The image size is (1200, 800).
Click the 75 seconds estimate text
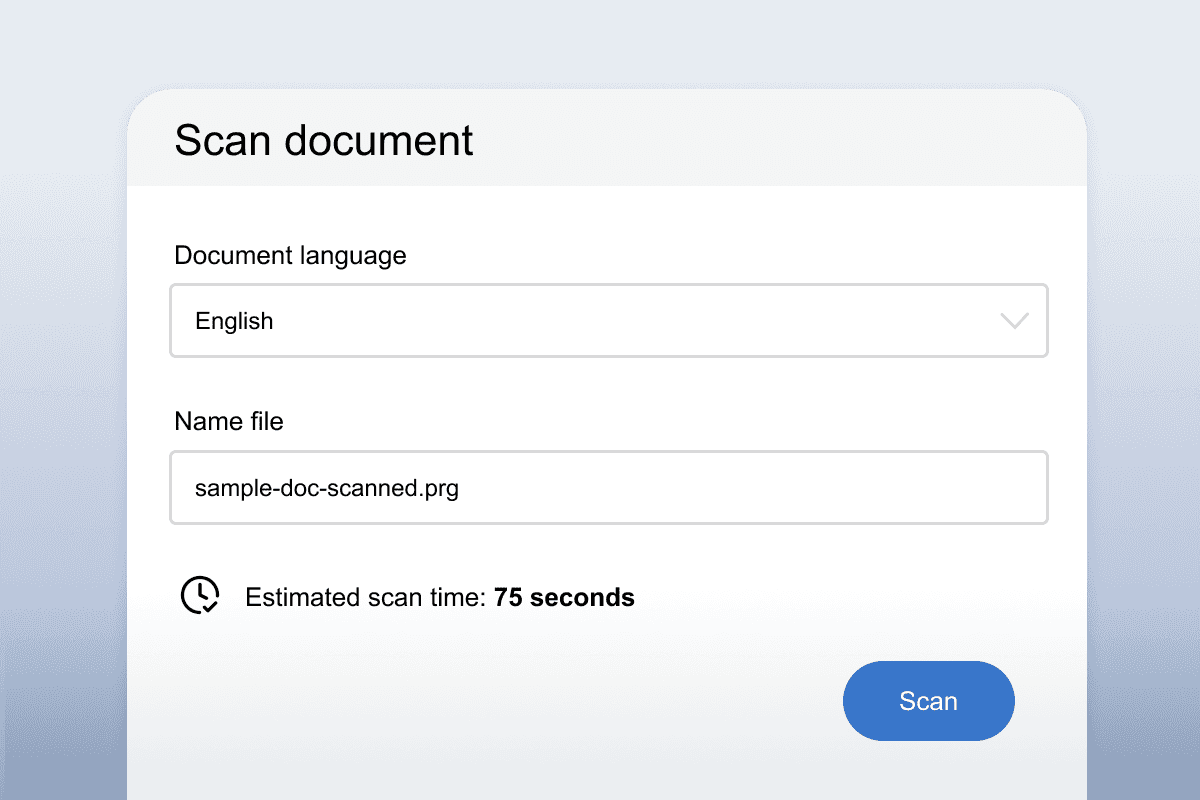click(564, 597)
